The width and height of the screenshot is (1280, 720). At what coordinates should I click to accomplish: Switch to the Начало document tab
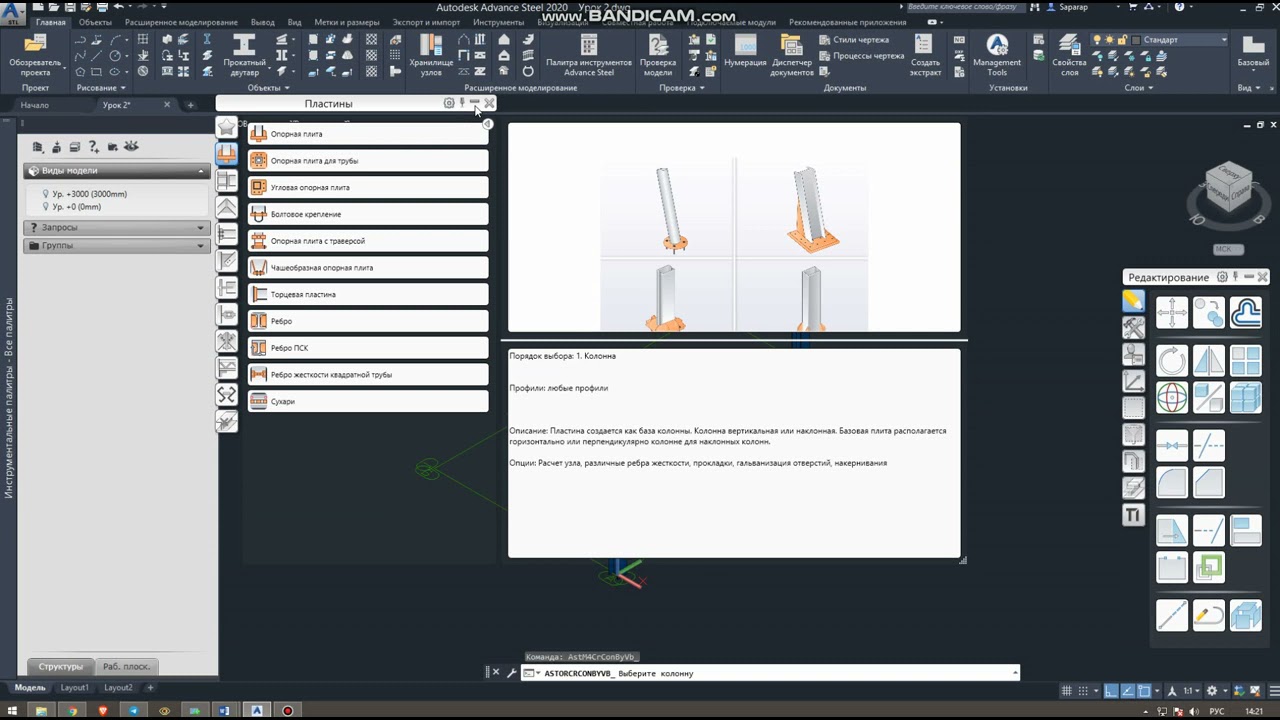point(35,105)
